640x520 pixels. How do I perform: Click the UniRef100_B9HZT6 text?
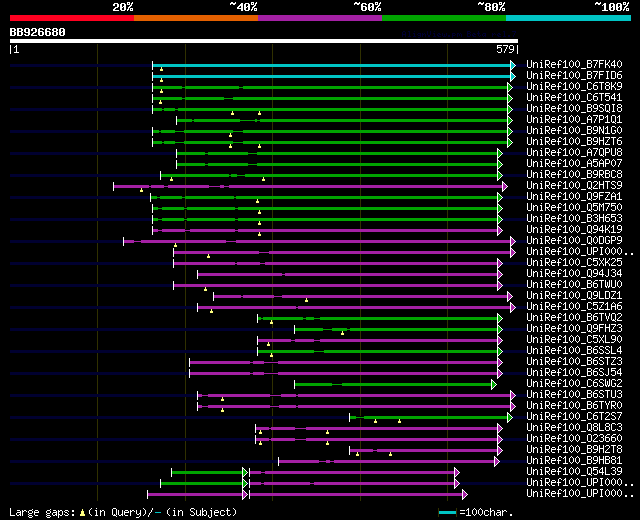[x=574, y=141]
